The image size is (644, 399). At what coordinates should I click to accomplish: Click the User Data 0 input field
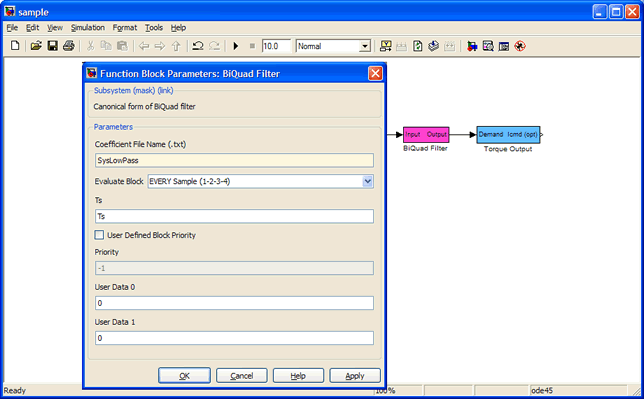pyautogui.click(x=234, y=303)
